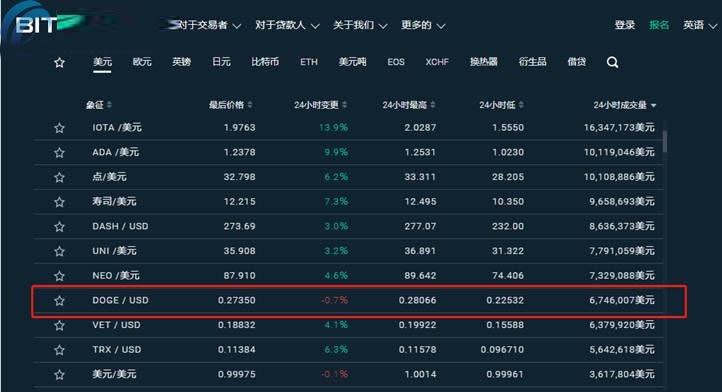Open the NEO /美元 pair

point(116,275)
